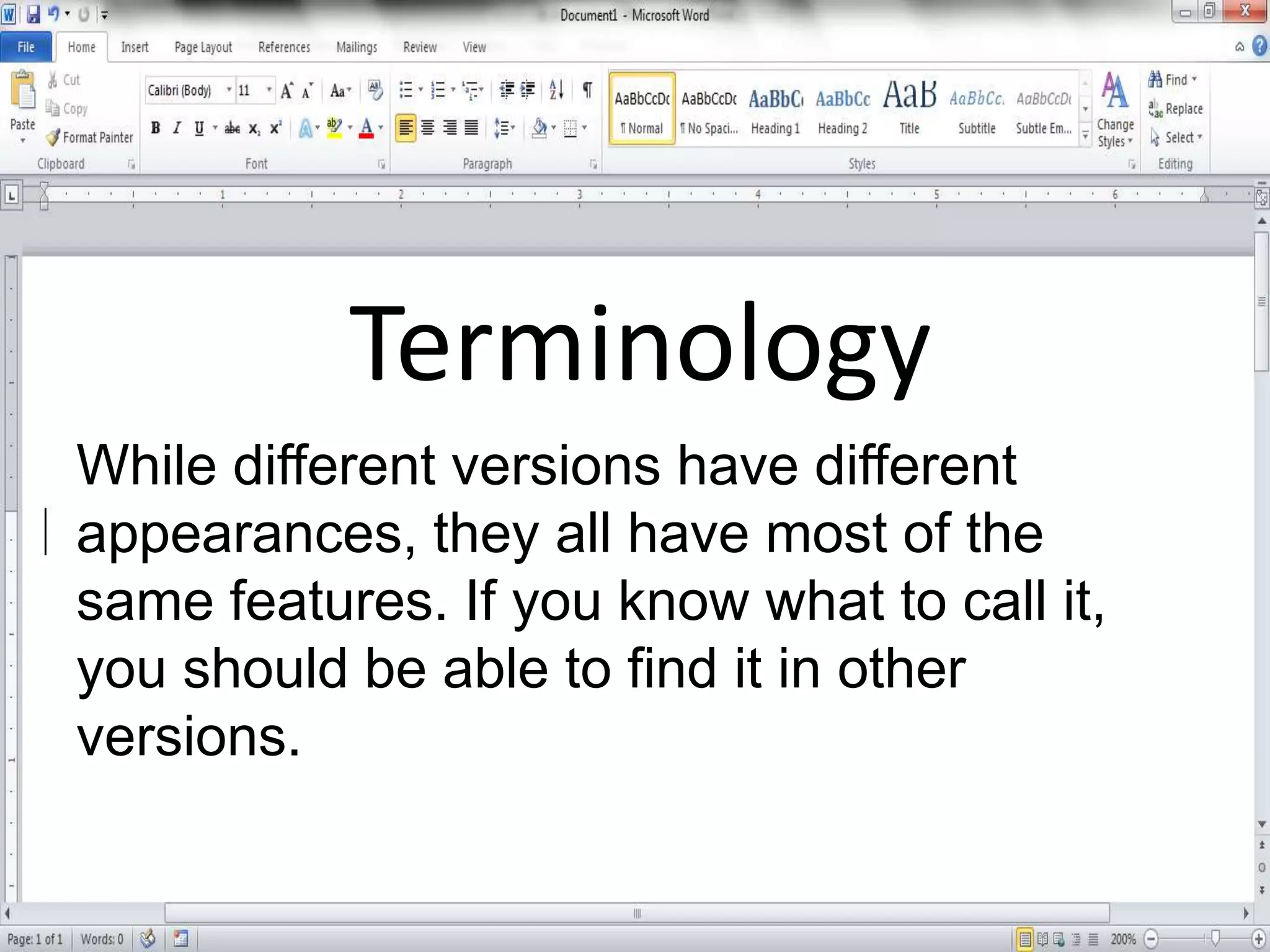Click the tab stop selector on ruler
The image size is (1270, 952).
tap(12, 196)
